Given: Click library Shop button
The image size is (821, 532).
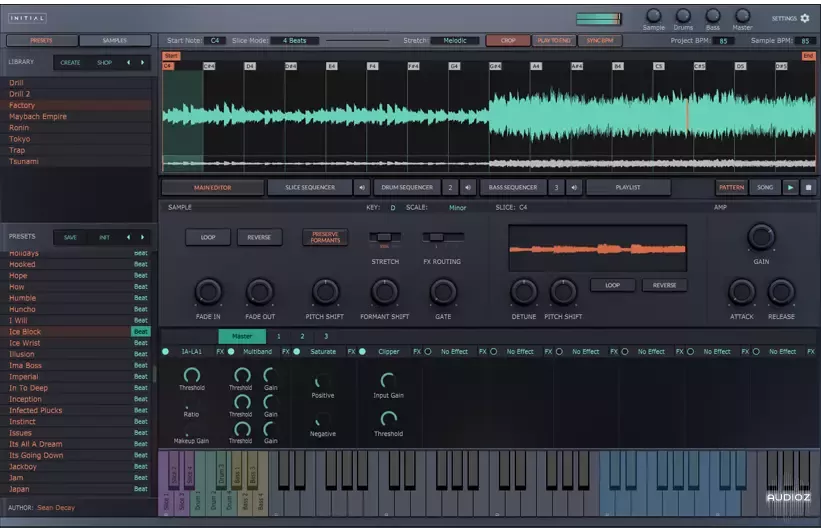Looking at the screenshot, I should point(104,62).
